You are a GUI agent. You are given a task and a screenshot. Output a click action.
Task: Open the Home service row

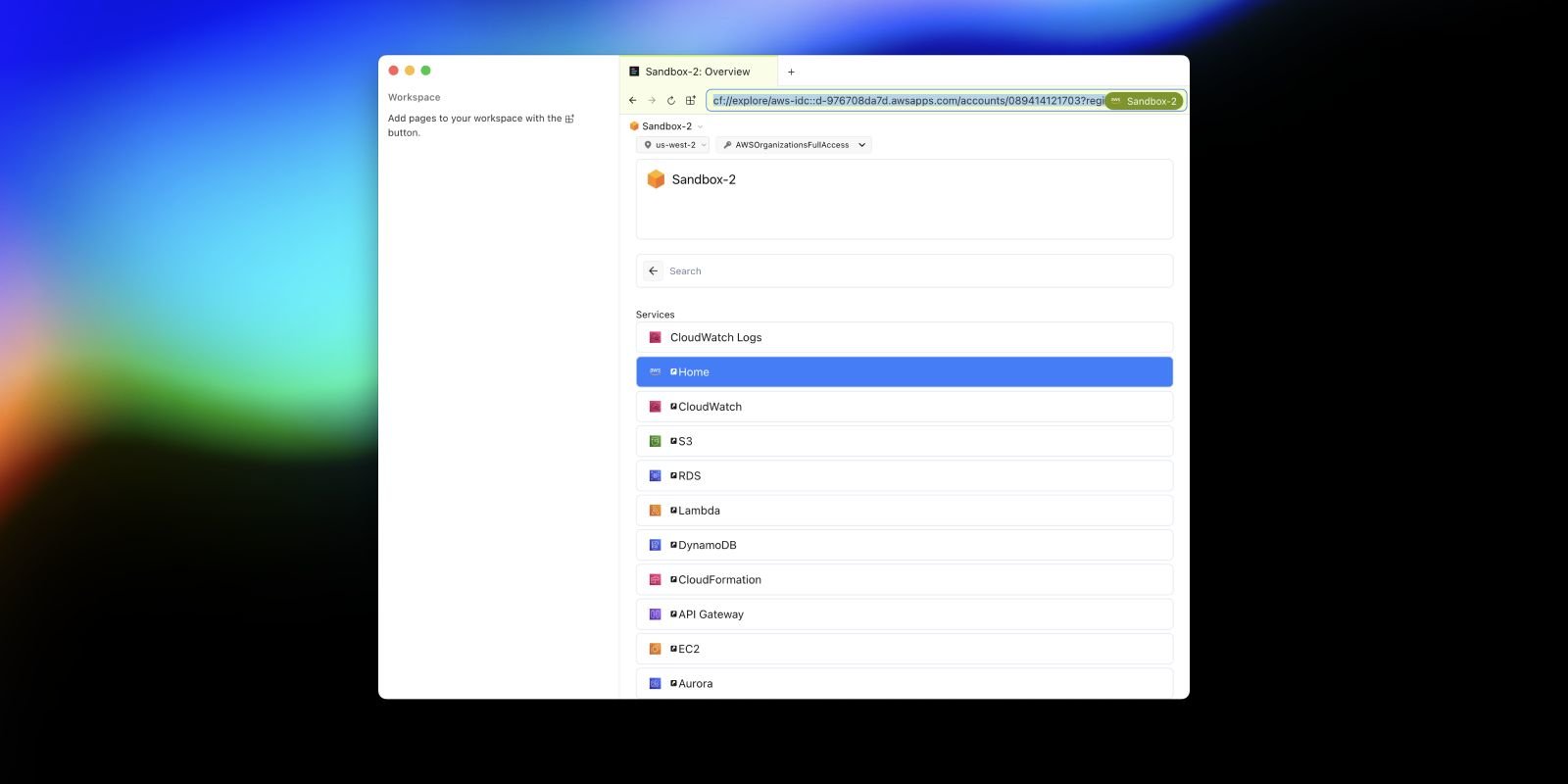click(x=905, y=372)
